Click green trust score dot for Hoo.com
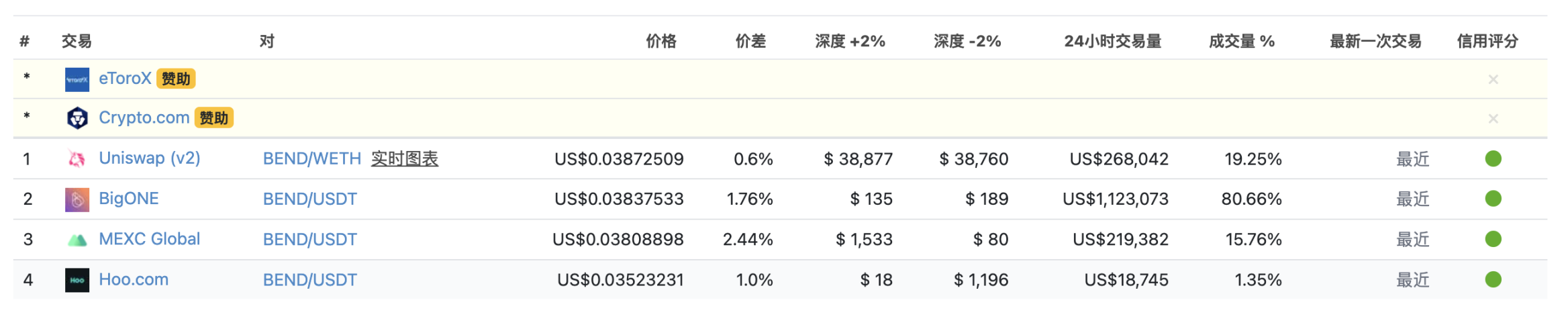Screen dimensions: 1568x331 coord(1493,280)
